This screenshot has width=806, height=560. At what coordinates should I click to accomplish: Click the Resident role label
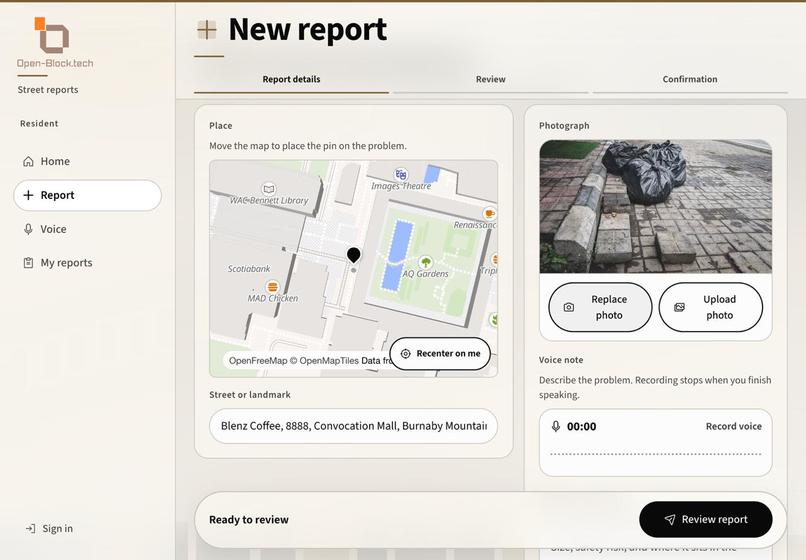39,124
